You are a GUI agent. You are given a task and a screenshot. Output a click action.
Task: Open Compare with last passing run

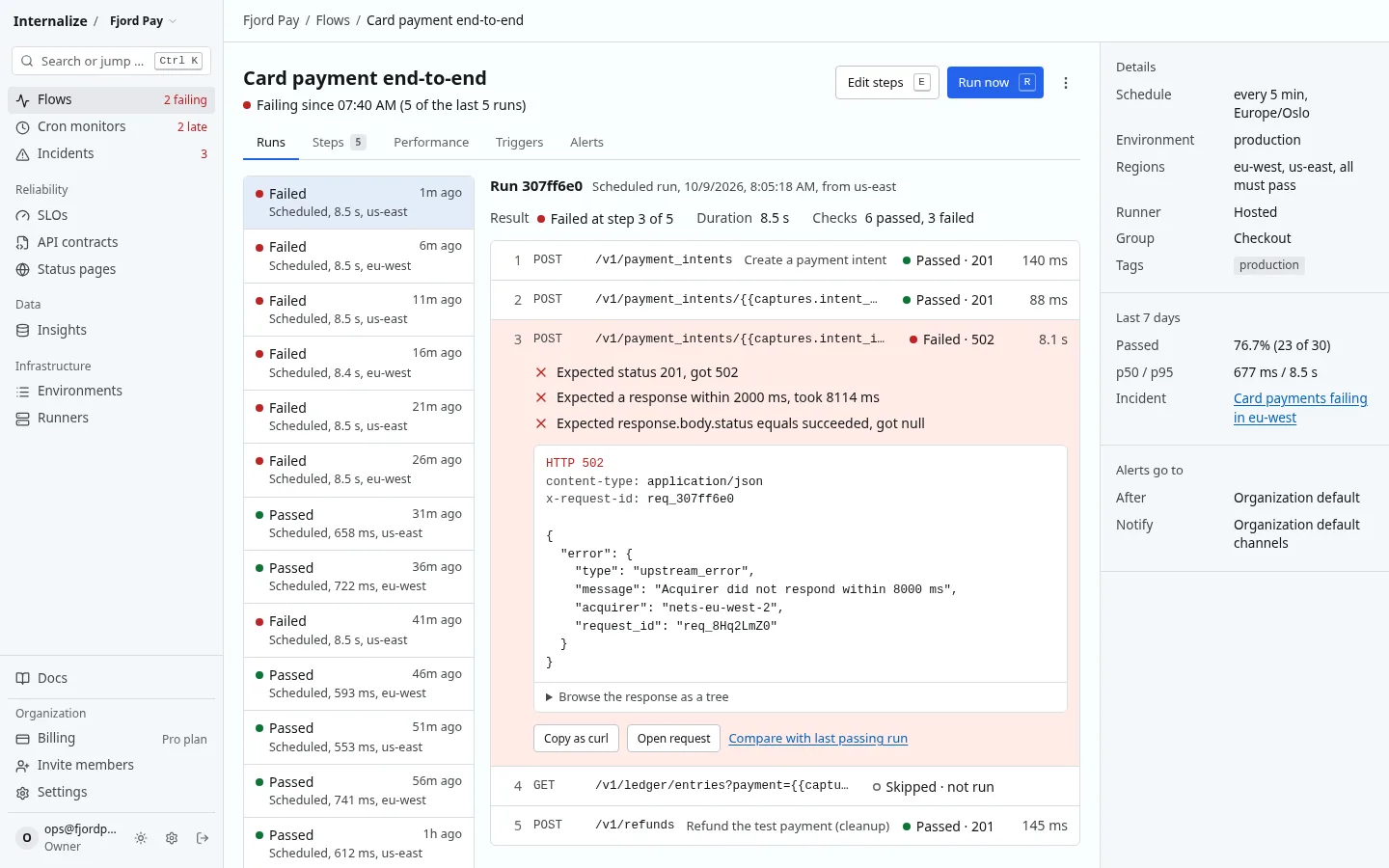click(x=818, y=739)
